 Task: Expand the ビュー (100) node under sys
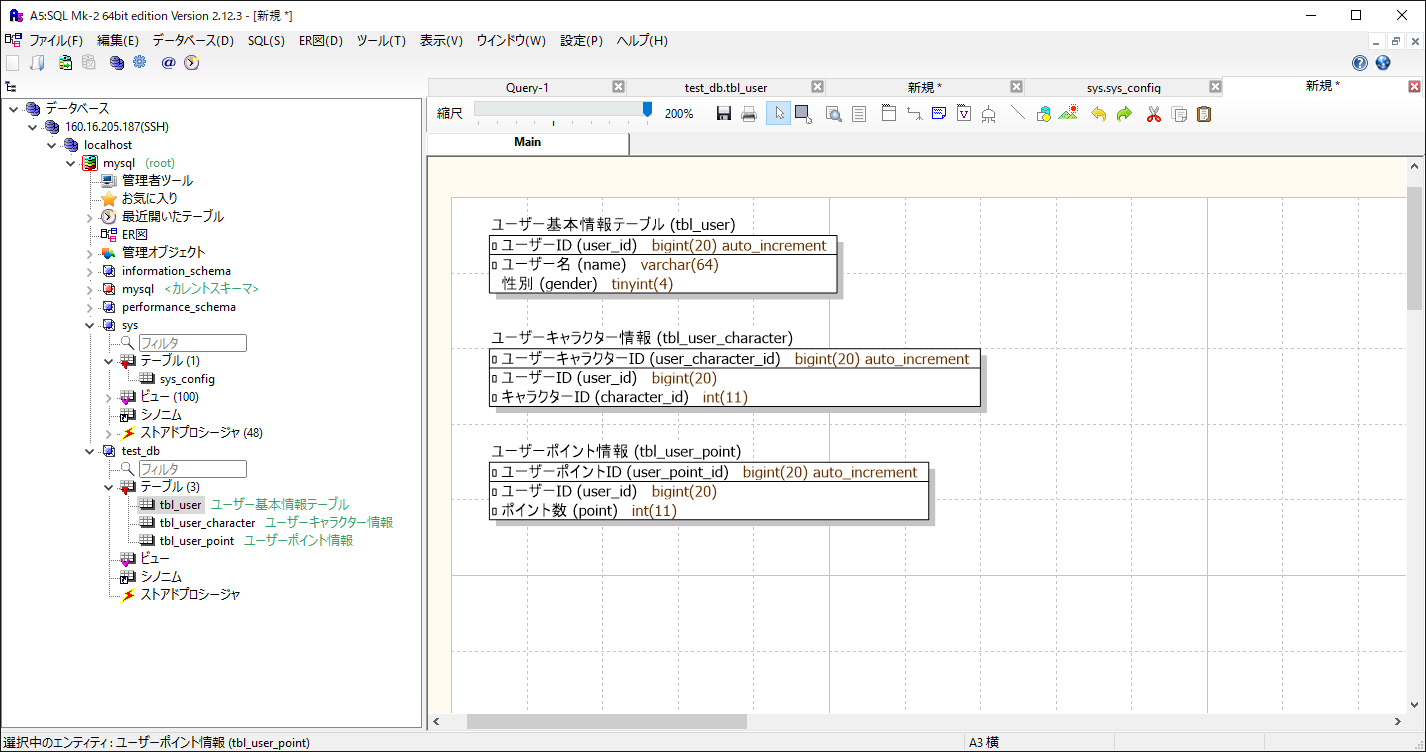click(106, 396)
